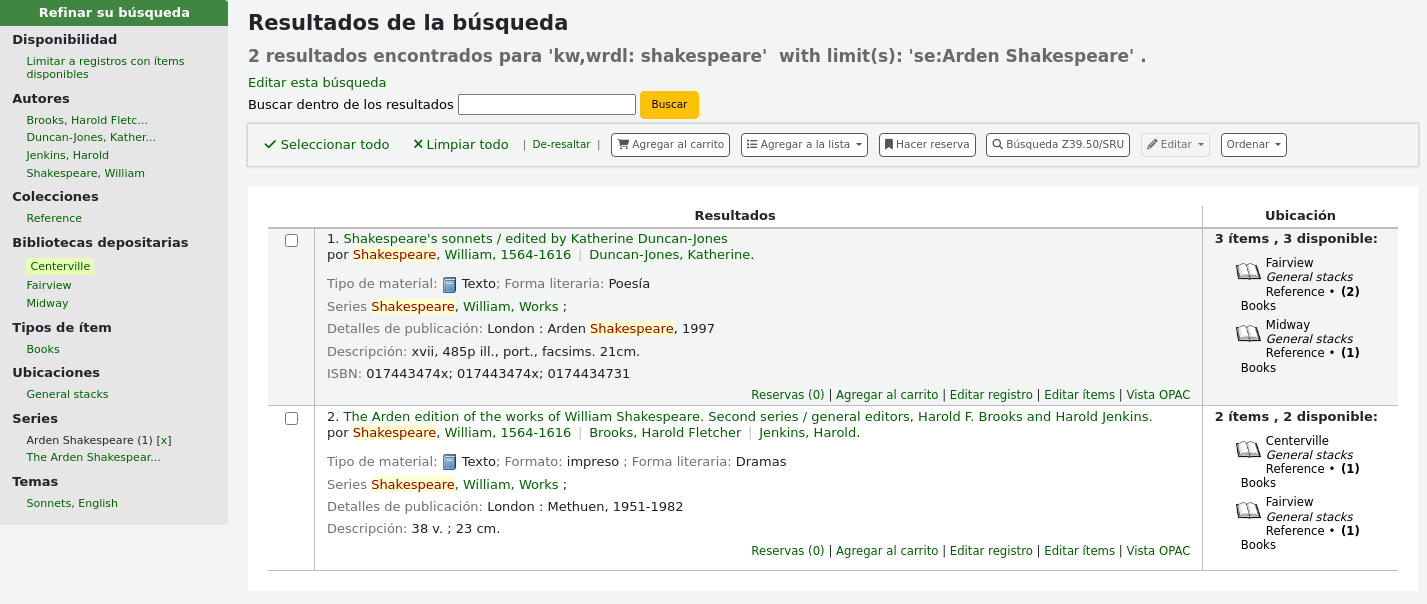Expand the Editar dropdown arrow
The image size is (1427, 604).
1194,144
